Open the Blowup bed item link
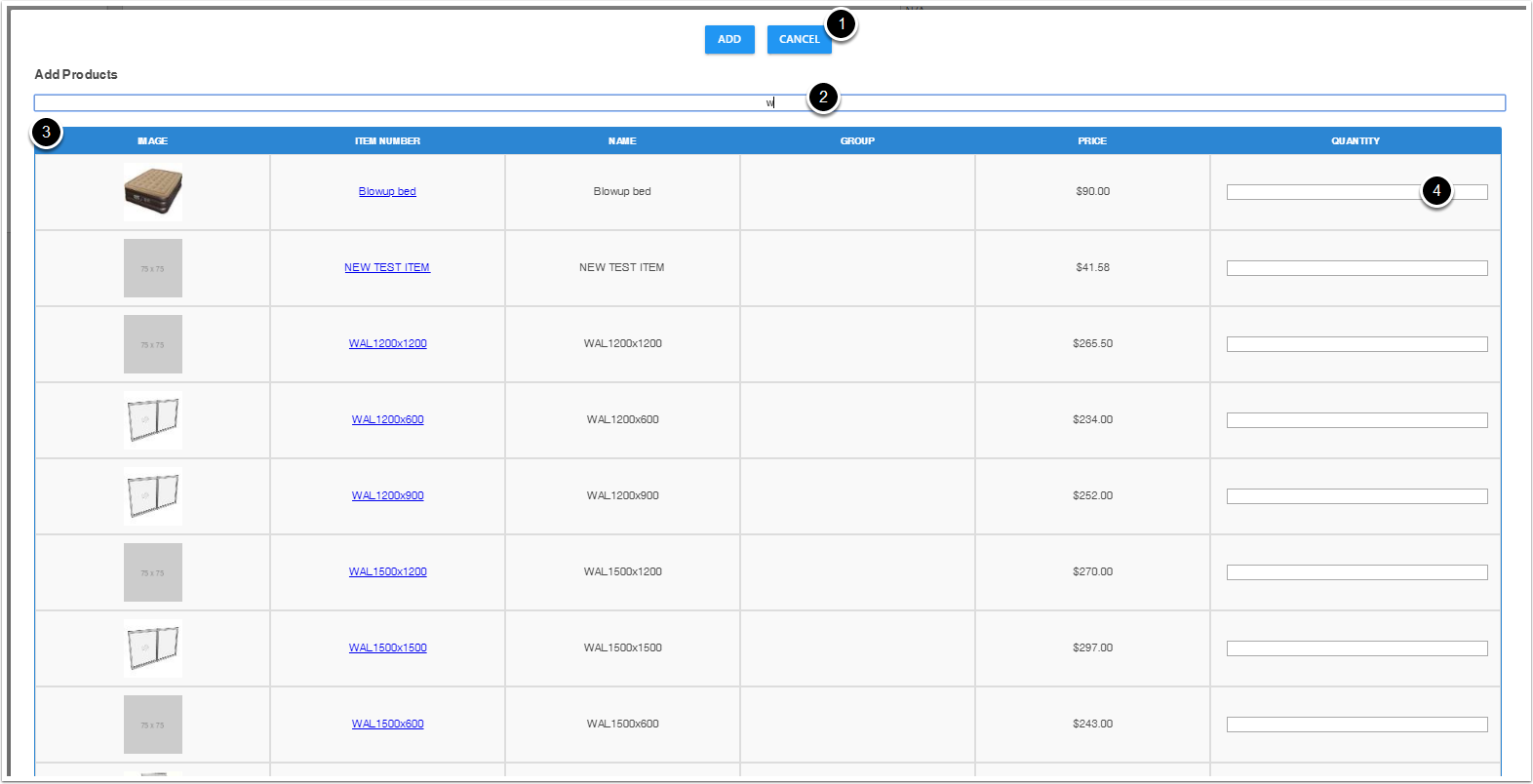This screenshot has height=784, width=1533. 387,191
